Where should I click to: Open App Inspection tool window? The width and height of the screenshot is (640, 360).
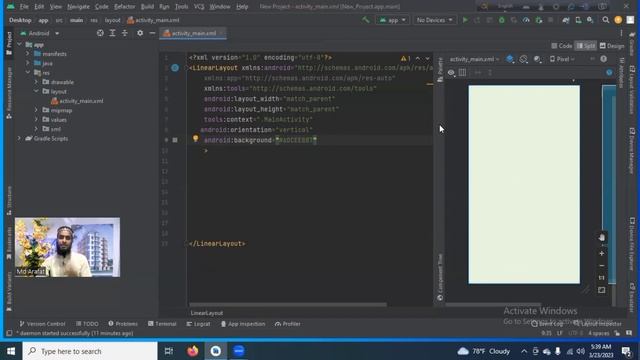click(x=243, y=324)
